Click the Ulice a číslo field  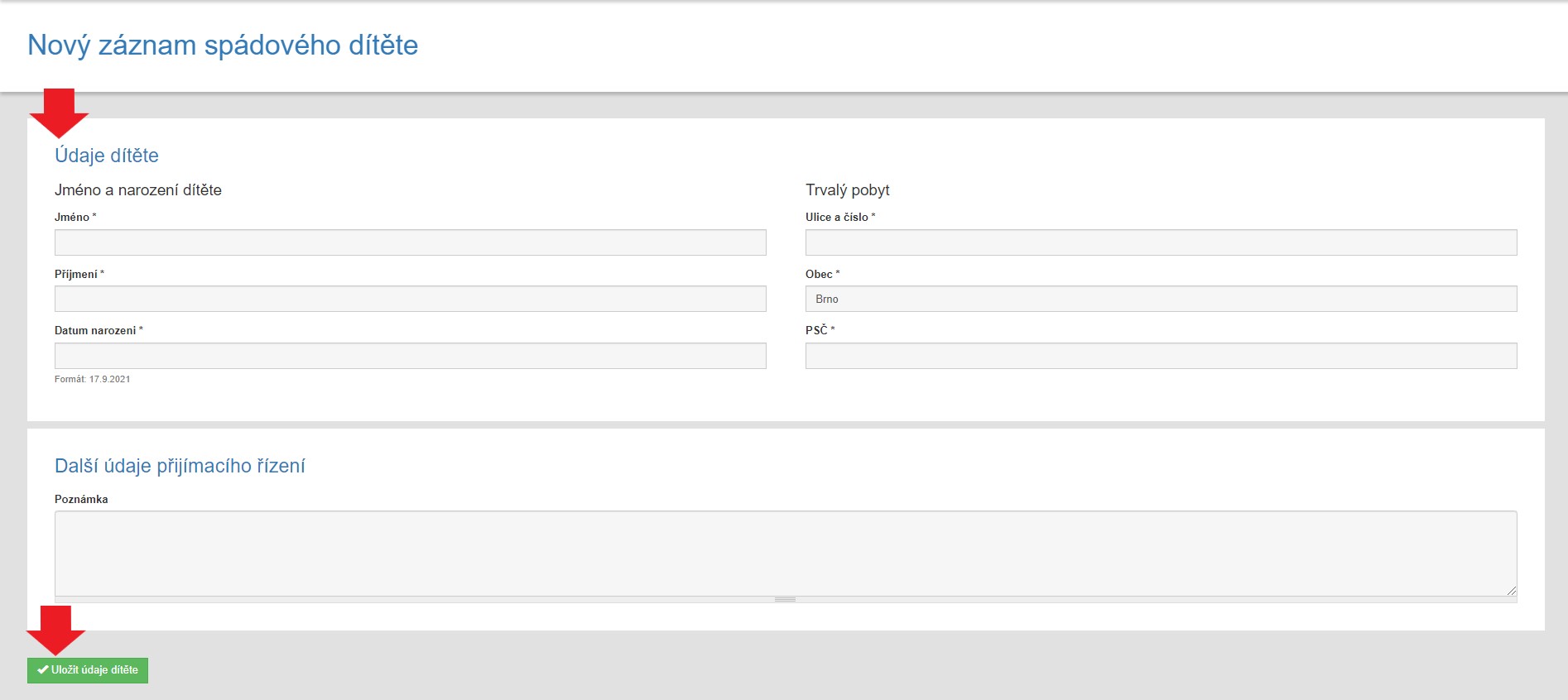1161,242
